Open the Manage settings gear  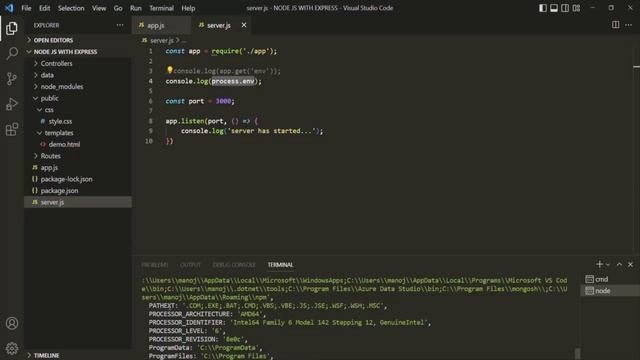coord(12,348)
